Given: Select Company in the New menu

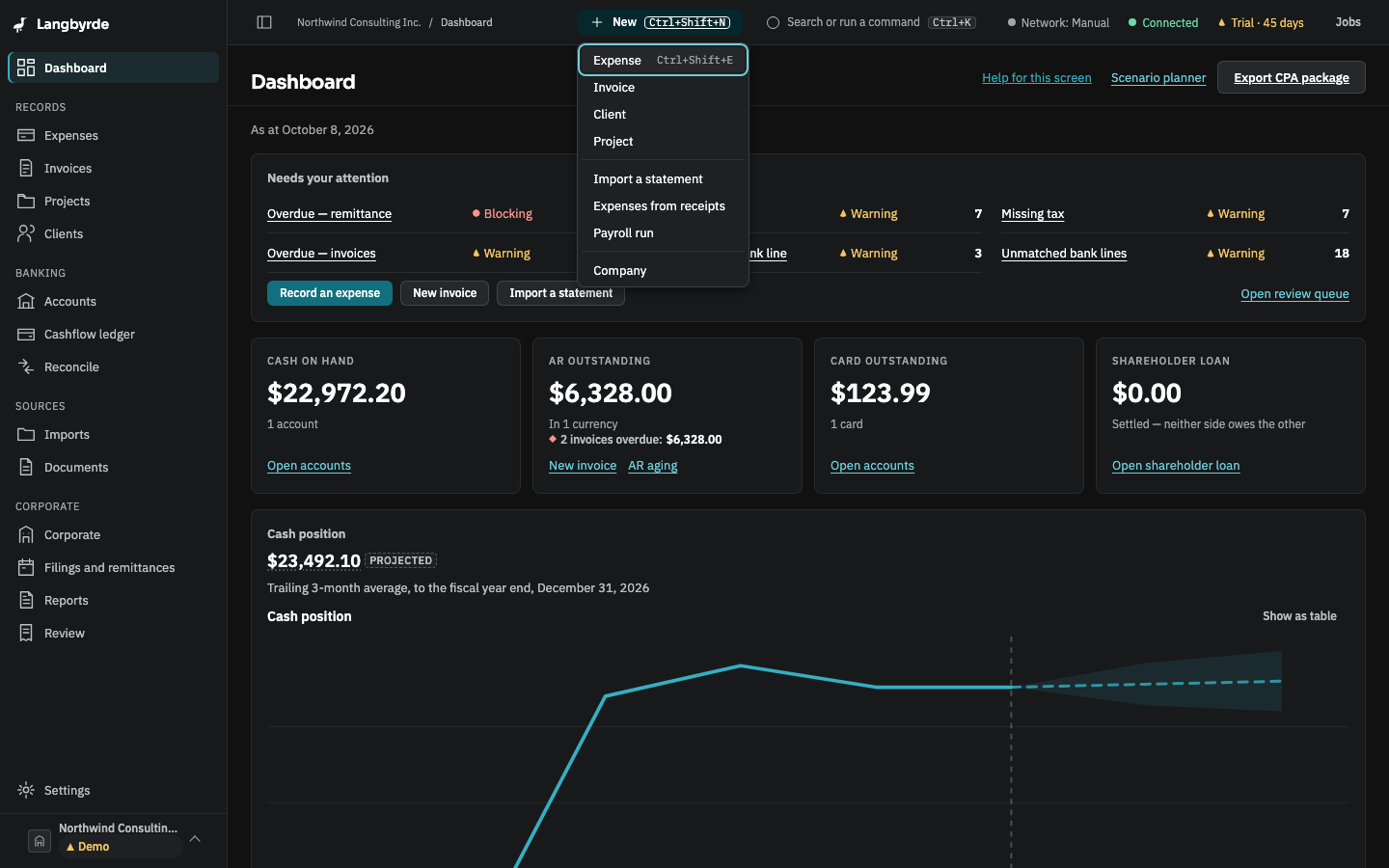Looking at the screenshot, I should [663, 270].
